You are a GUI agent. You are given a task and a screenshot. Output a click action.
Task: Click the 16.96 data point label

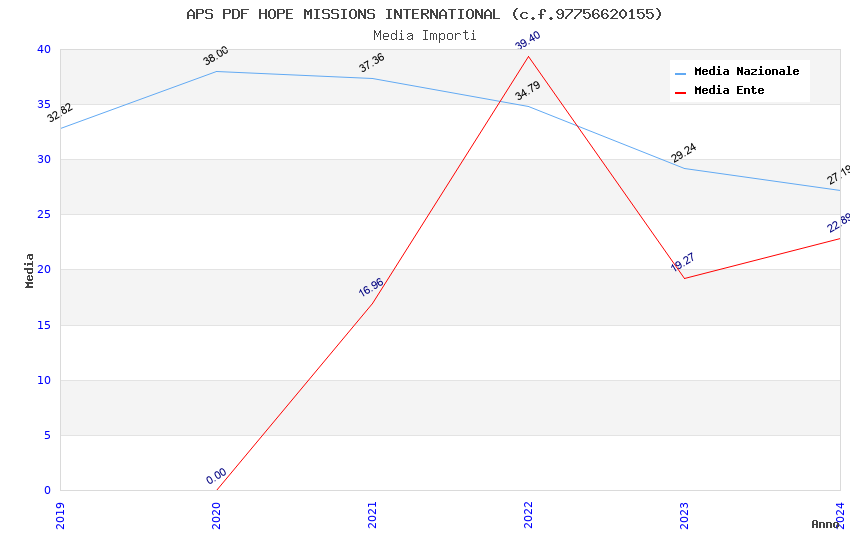point(371,288)
